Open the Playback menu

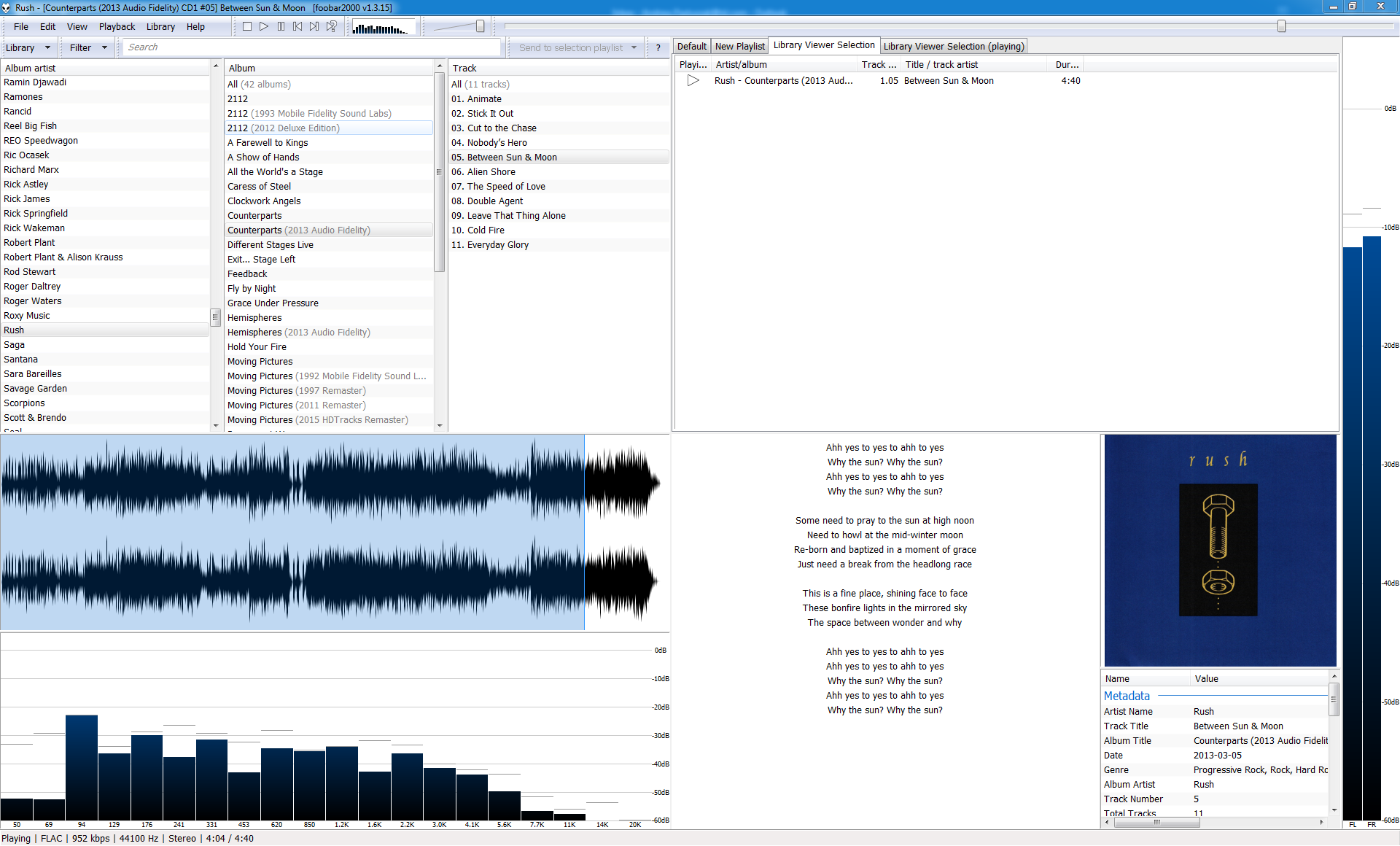pyautogui.click(x=116, y=26)
